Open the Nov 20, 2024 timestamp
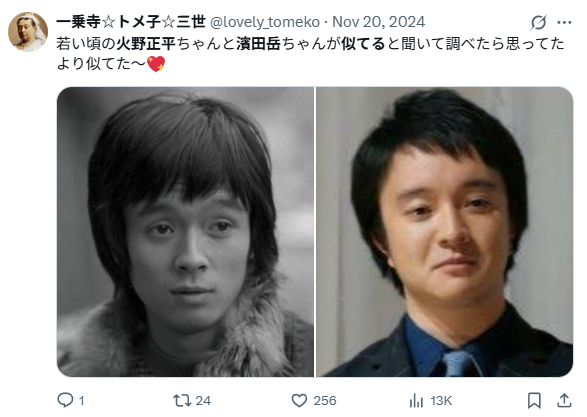 click(x=378, y=22)
